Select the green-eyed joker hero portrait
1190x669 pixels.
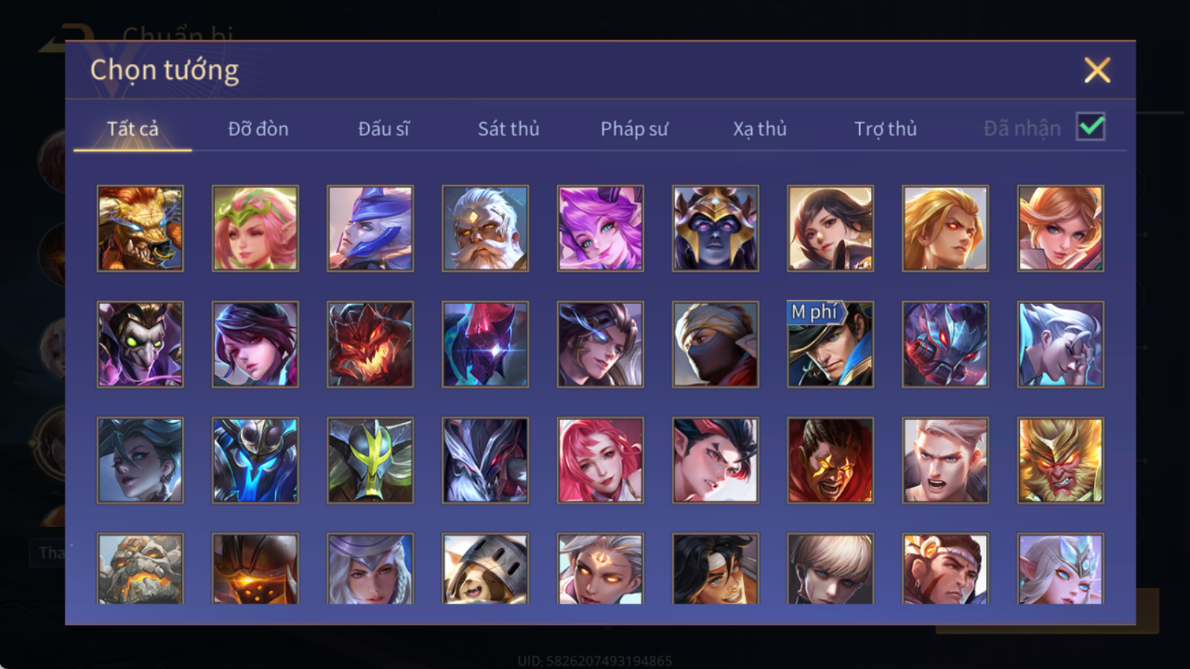click(140, 344)
